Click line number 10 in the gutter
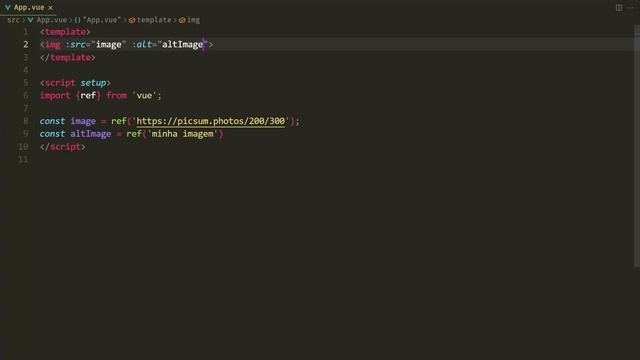640x360 pixels. click(x=23, y=147)
